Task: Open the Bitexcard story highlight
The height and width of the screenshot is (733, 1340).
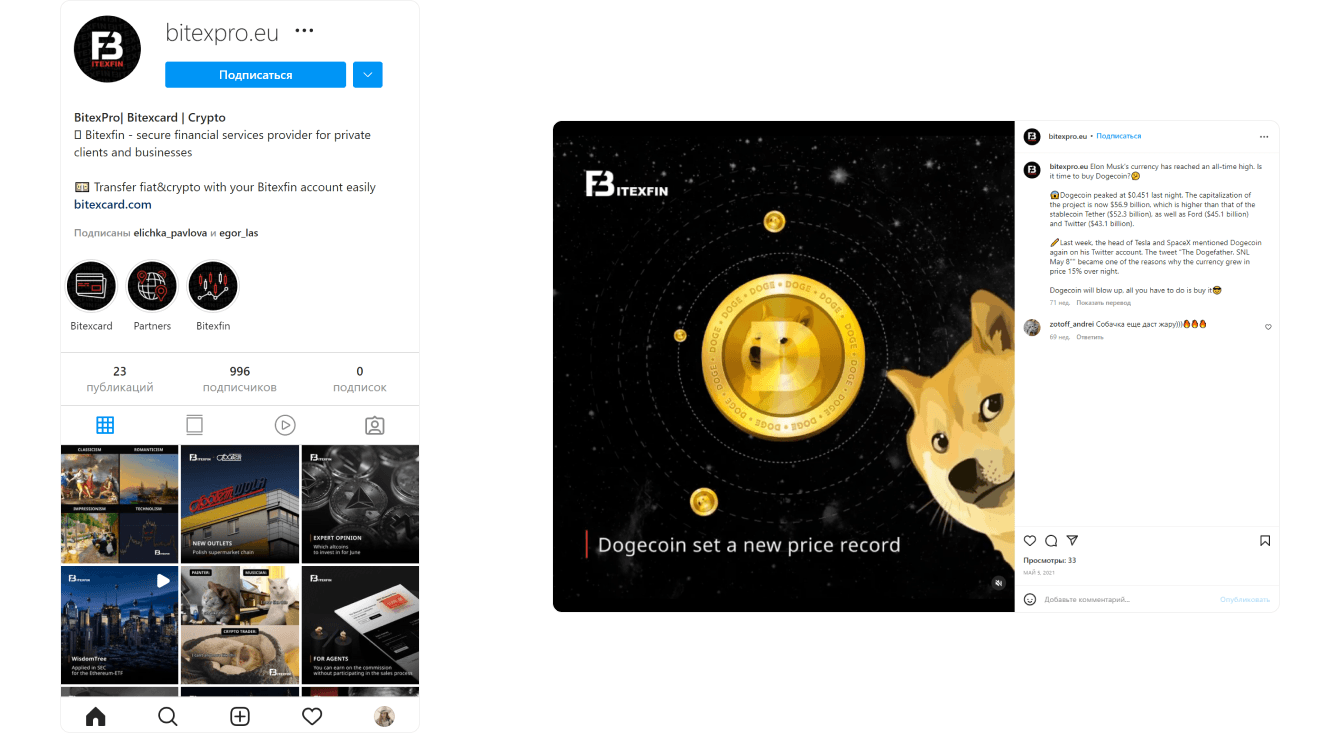Action: pyautogui.click(x=91, y=287)
